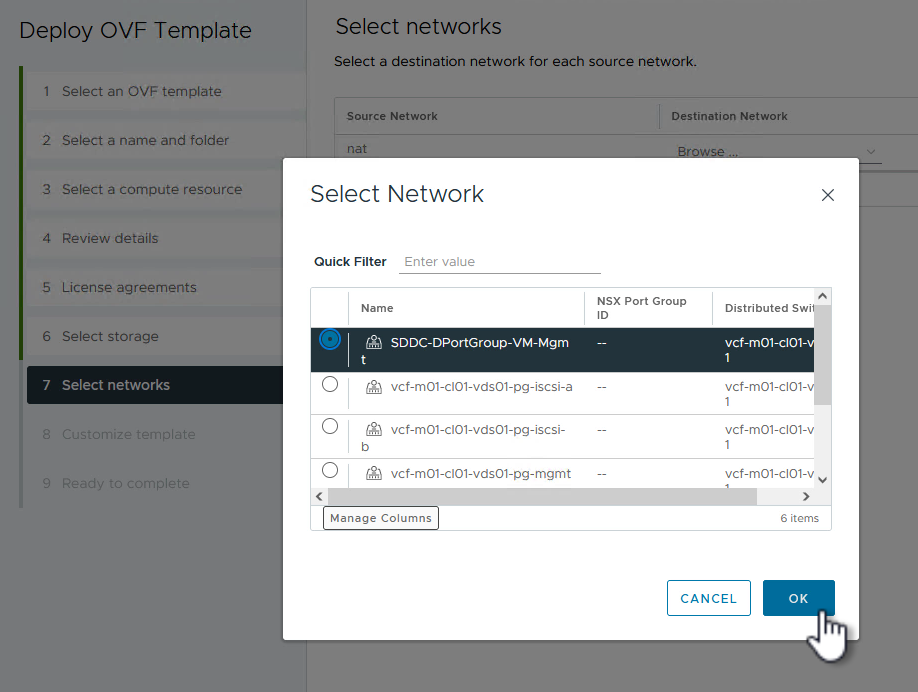Click the SDDC-DPortGroup-VM-Mgmt network icon
Image resolution: width=918 pixels, height=692 pixels.
375,343
